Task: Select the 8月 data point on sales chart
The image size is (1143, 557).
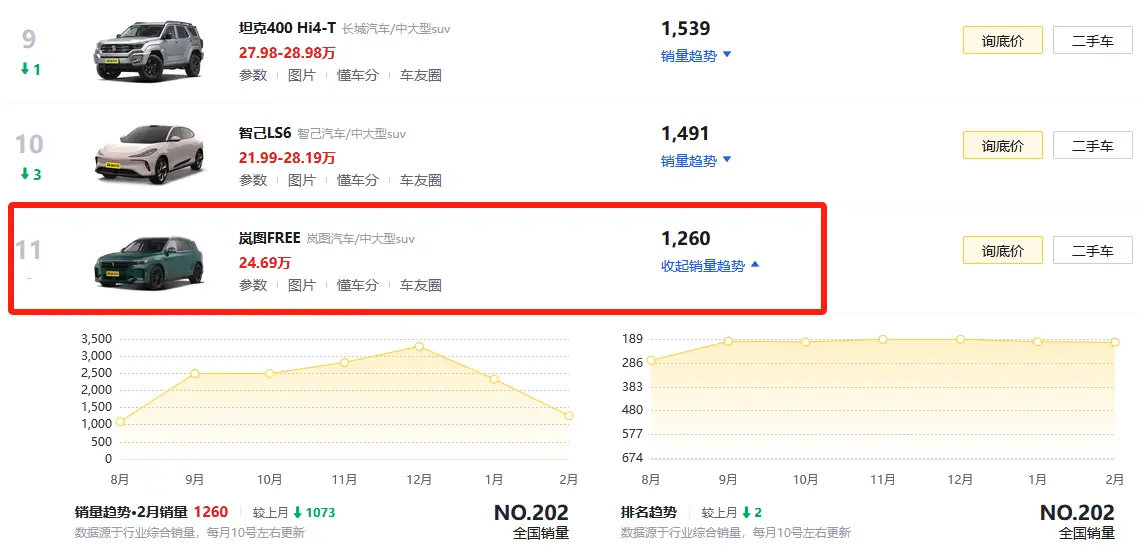Action: (x=120, y=421)
